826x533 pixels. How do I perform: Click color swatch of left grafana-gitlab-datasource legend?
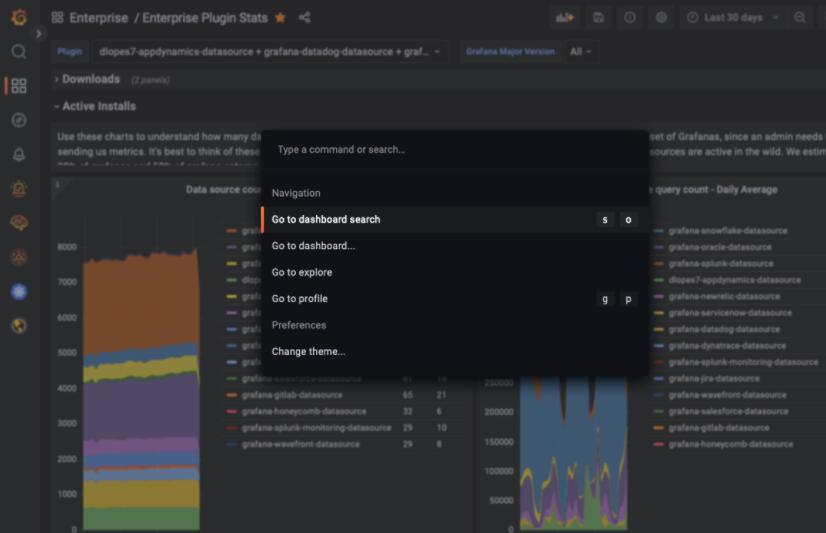(x=231, y=395)
